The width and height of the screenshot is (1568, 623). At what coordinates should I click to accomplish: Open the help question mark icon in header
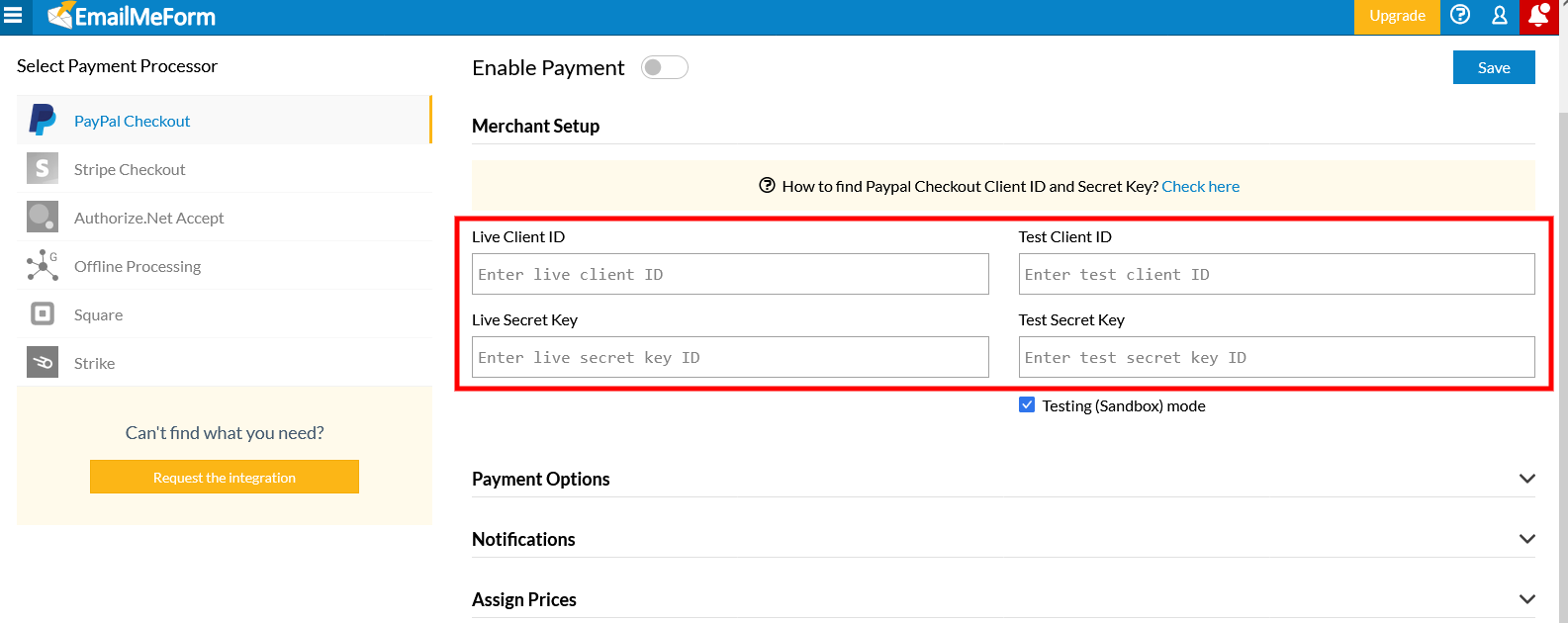tap(1460, 15)
